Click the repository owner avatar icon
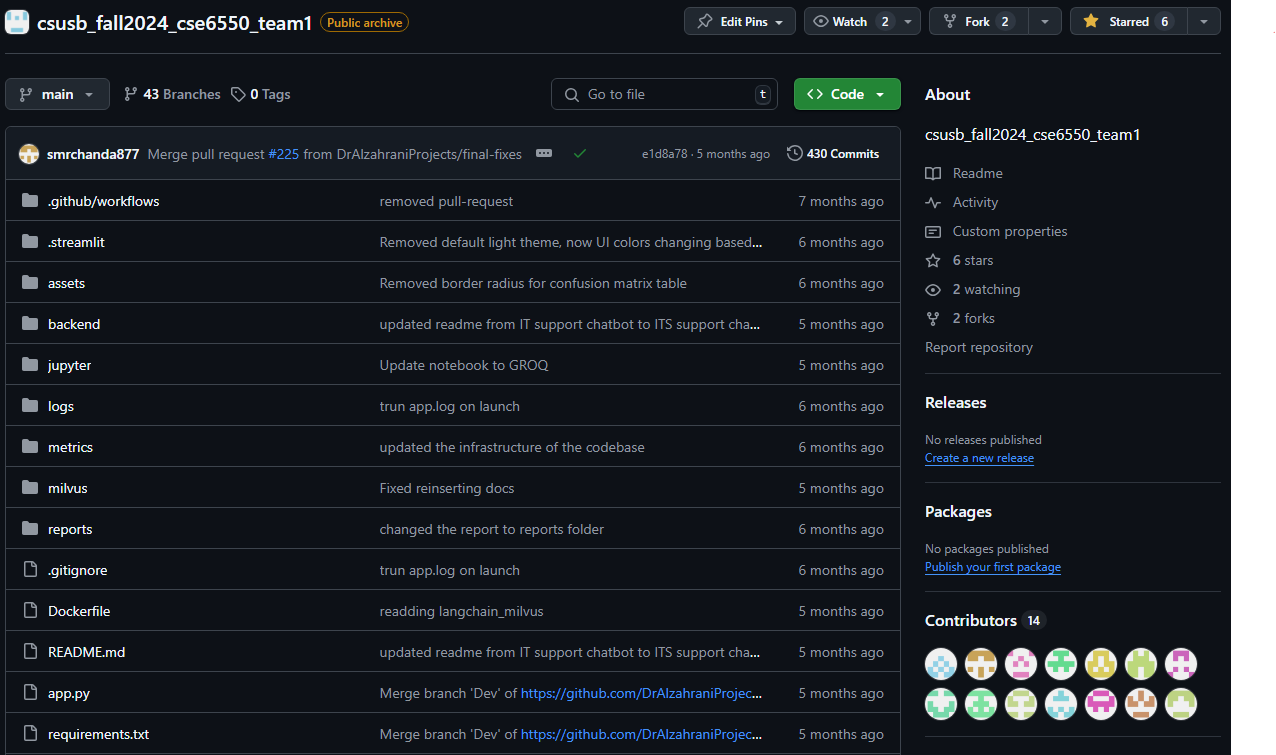The width and height of the screenshot is (1276, 755). [x=18, y=22]
